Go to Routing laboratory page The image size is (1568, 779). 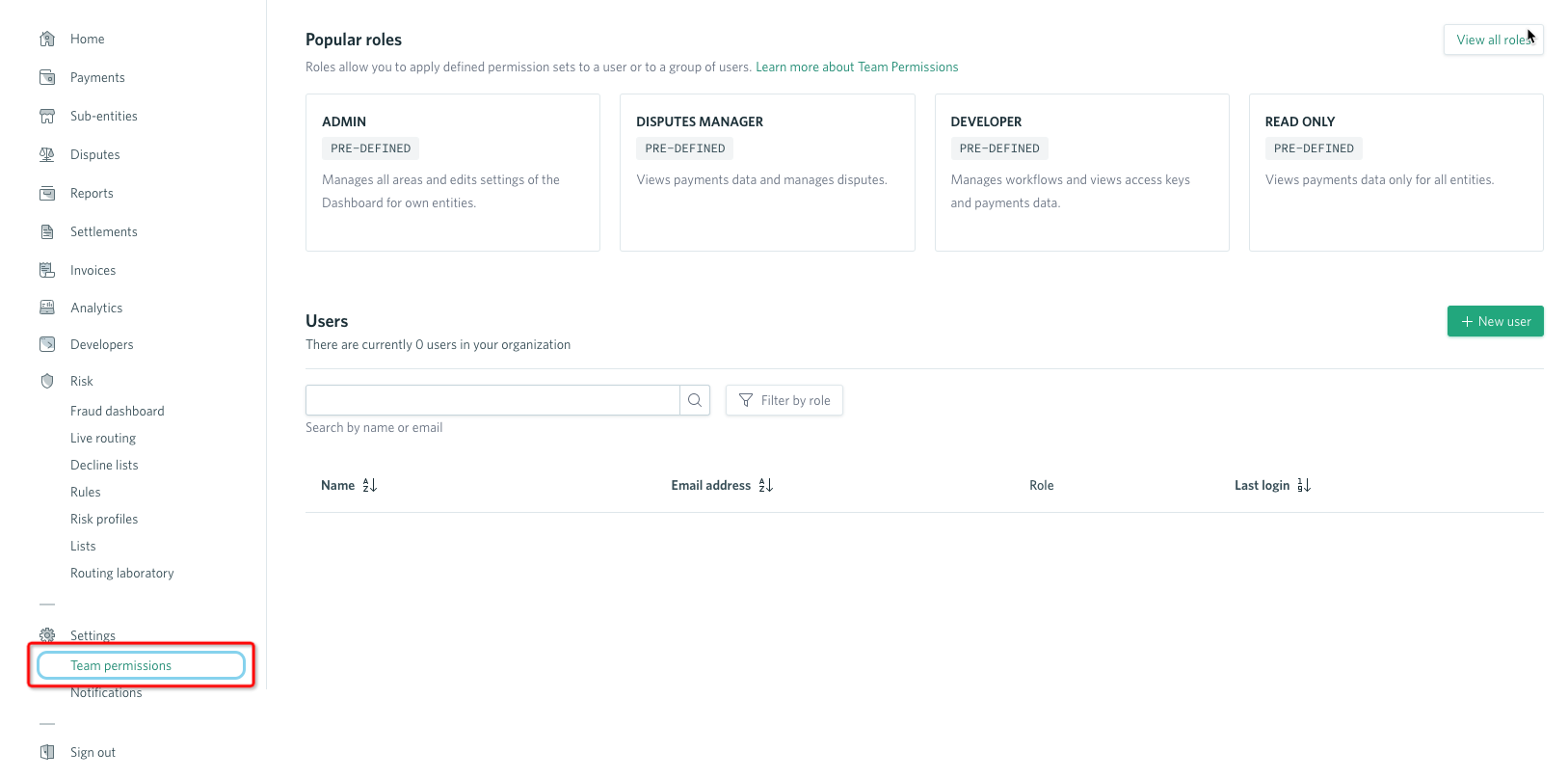click(x=122, y=573)
